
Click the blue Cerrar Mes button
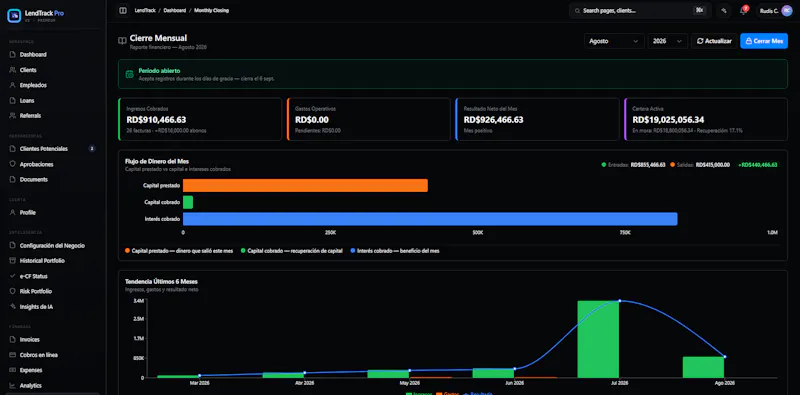click(x=764, y=41)
